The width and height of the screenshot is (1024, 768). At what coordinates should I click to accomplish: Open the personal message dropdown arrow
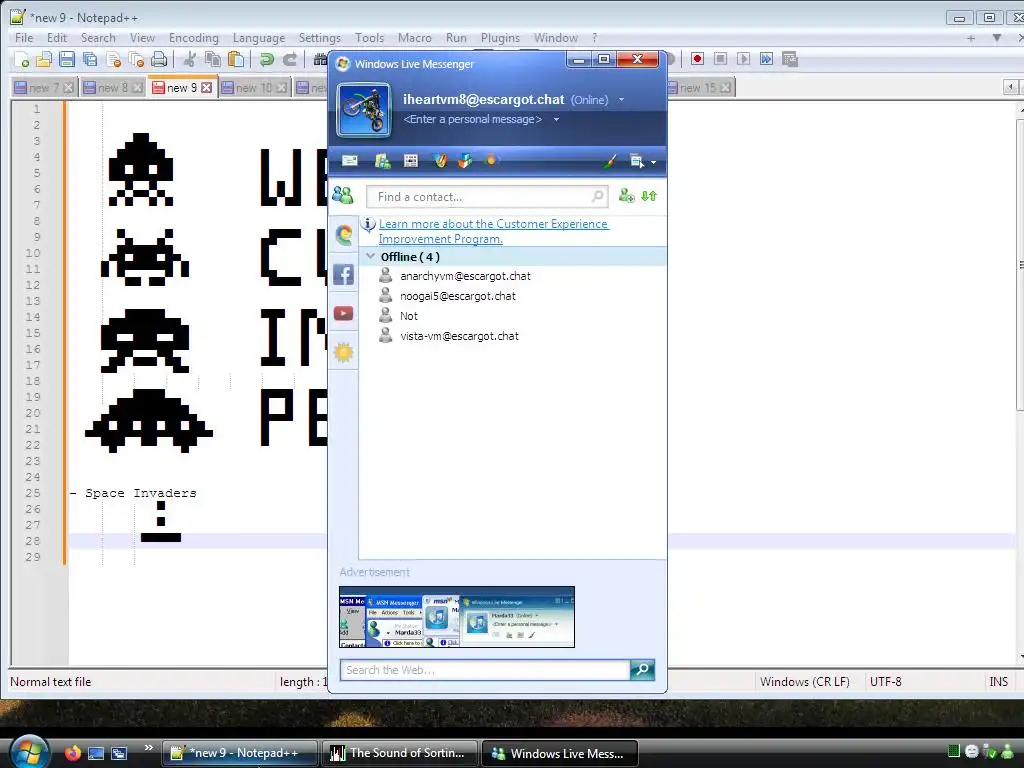click(x=556, y=120)
